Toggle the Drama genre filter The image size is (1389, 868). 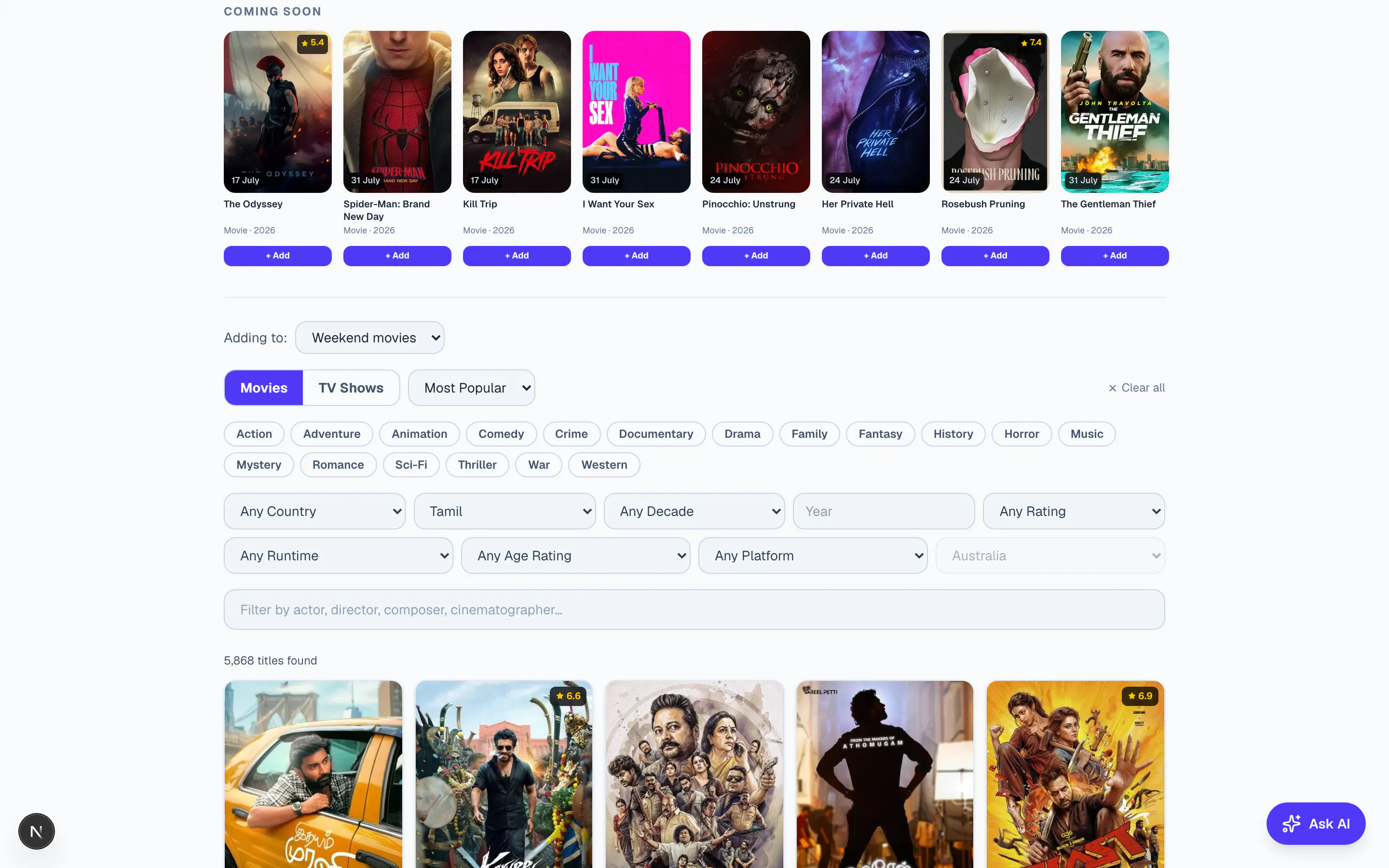742,434
